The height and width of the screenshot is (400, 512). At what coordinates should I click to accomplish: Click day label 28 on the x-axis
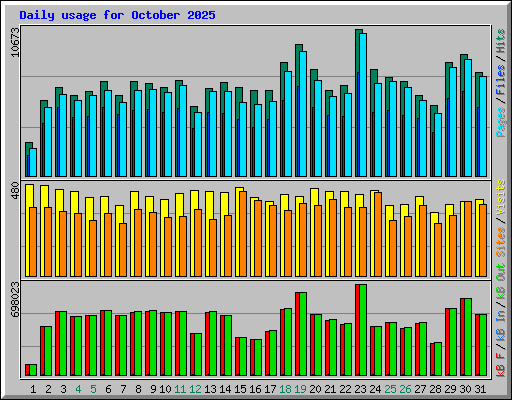pyautogui.click(x=435, y=389)
